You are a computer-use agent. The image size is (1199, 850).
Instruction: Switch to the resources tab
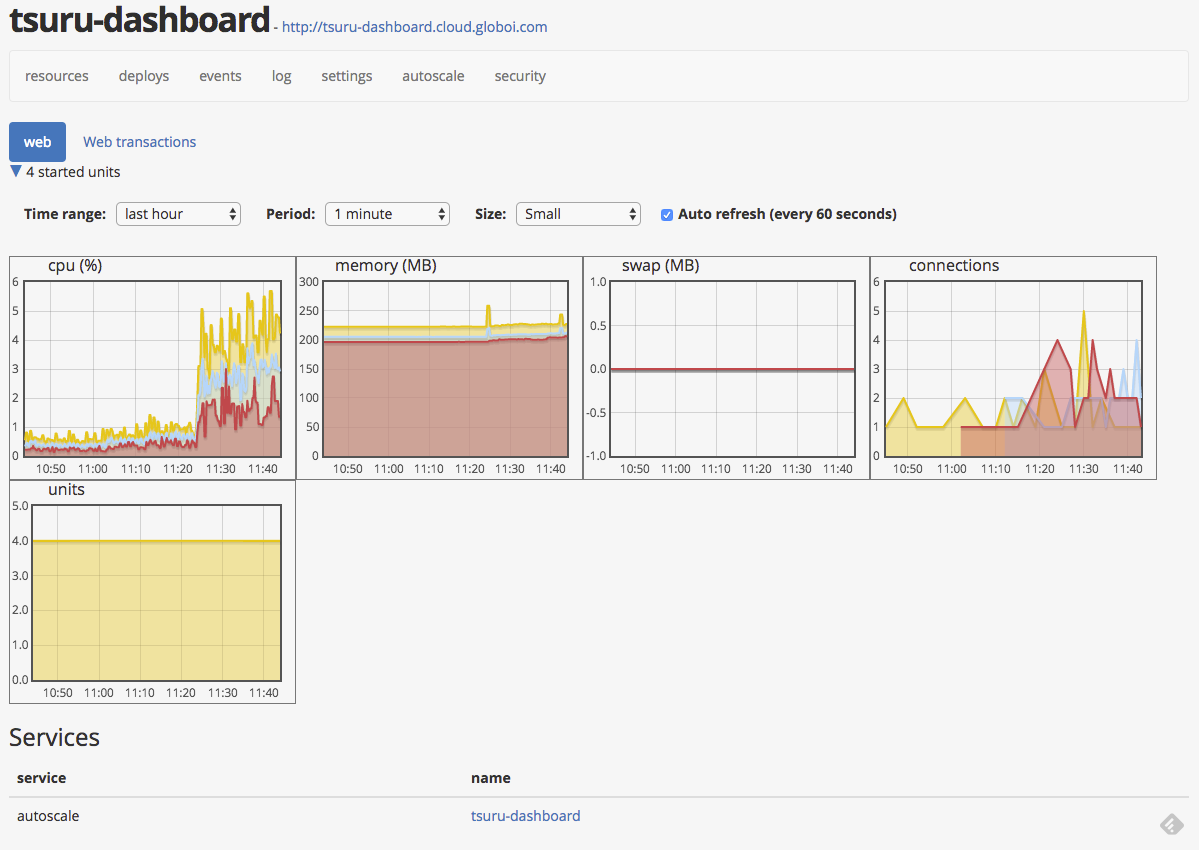[57, 76]
